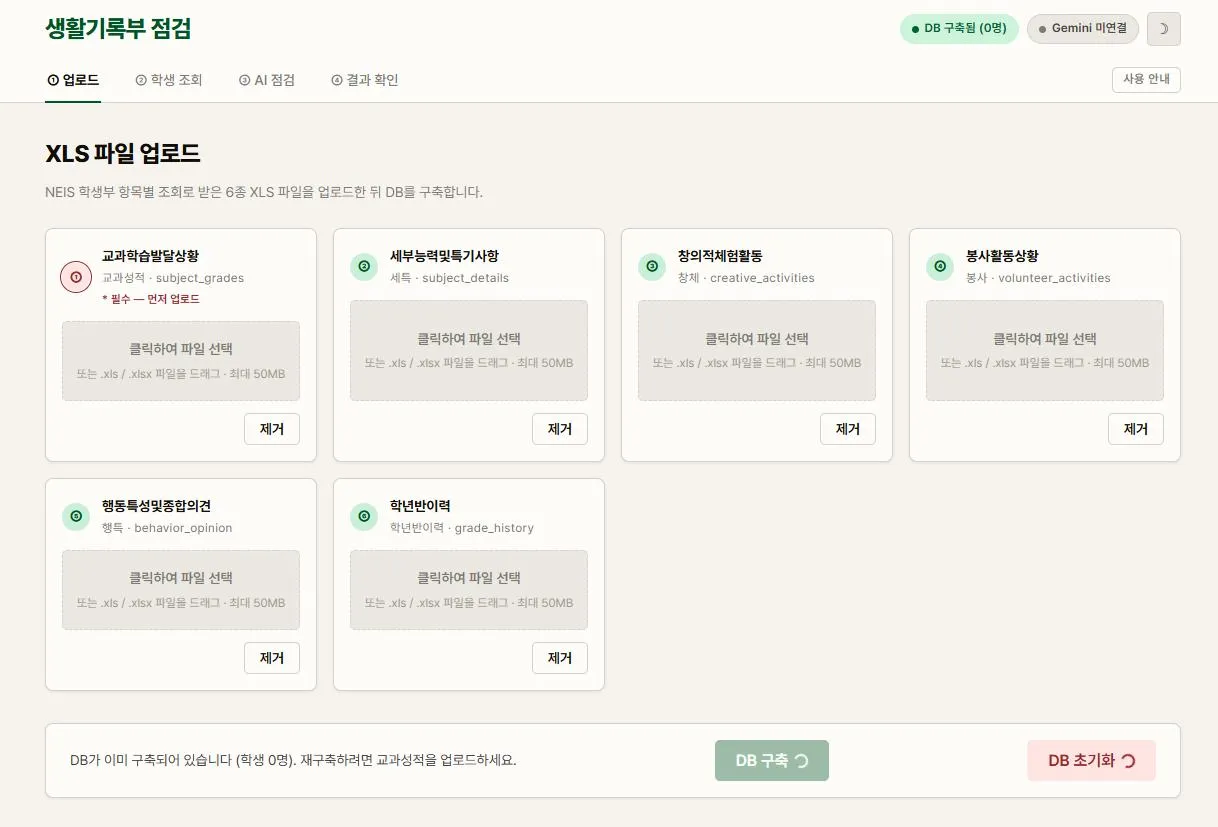Click the Gemini 미연결 status badge
This screenshot has height=827, width=1218.
tap(1082, 29)
